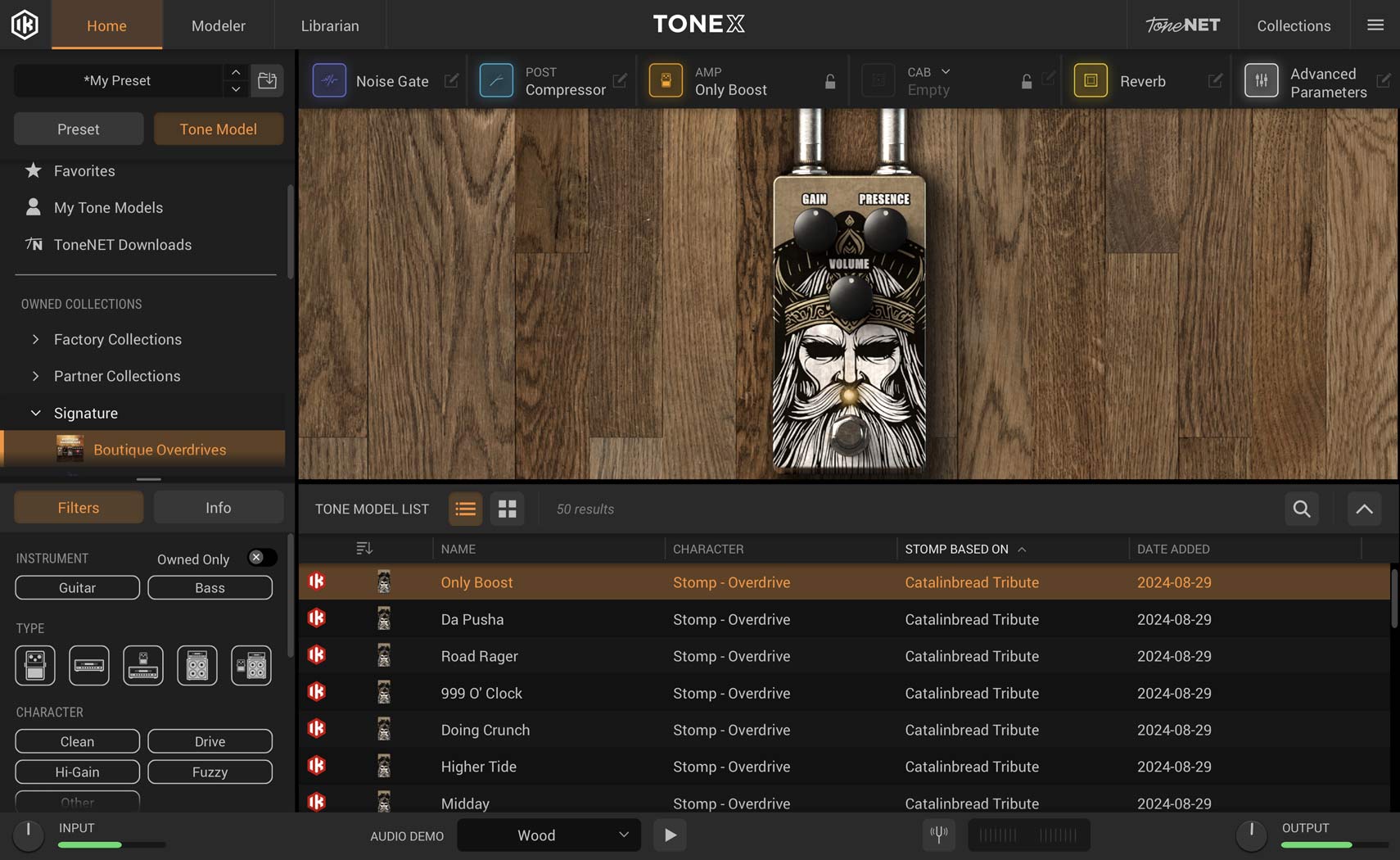
Task: Collapse the Signature collection
Action: pyautogui.click(x=35, y=413)
